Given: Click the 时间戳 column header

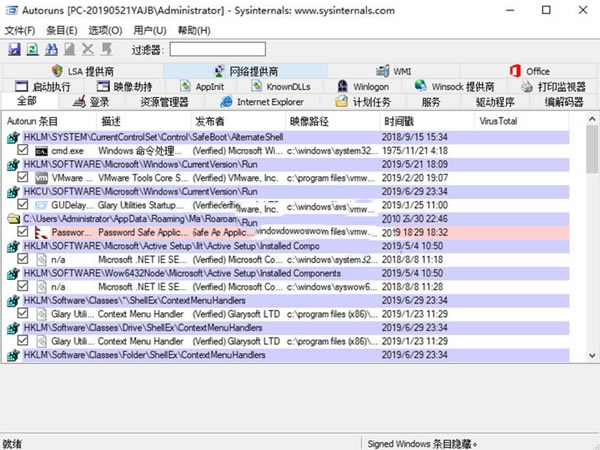Looking at the screenshot, I should (427, 121).
